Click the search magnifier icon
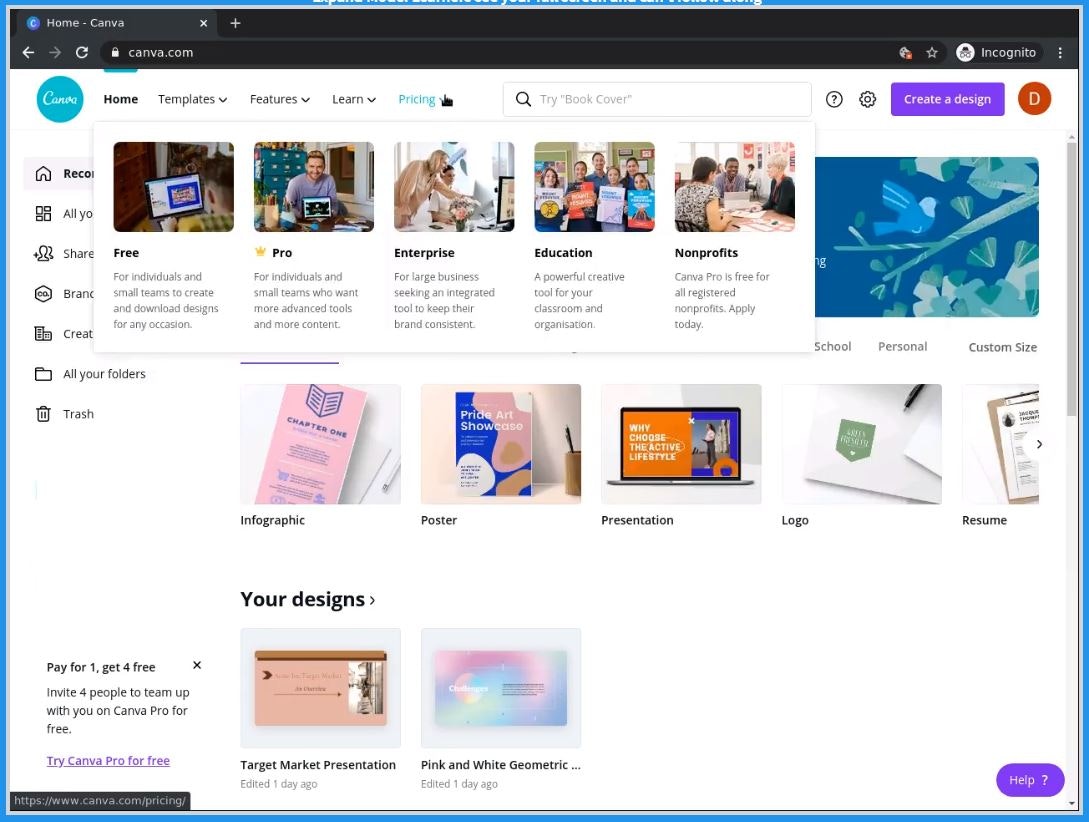Screen dimensions: 1089x822 click(523, 99)
